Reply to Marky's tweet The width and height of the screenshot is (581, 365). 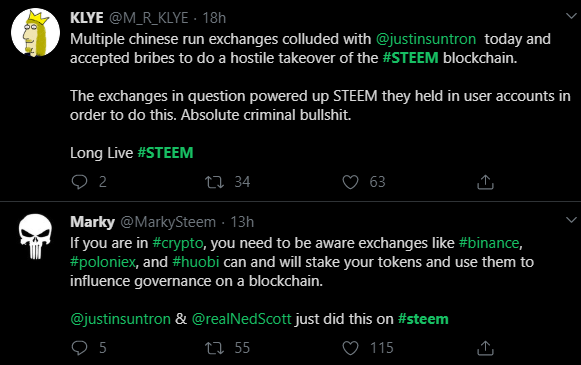tap(79, 348)
